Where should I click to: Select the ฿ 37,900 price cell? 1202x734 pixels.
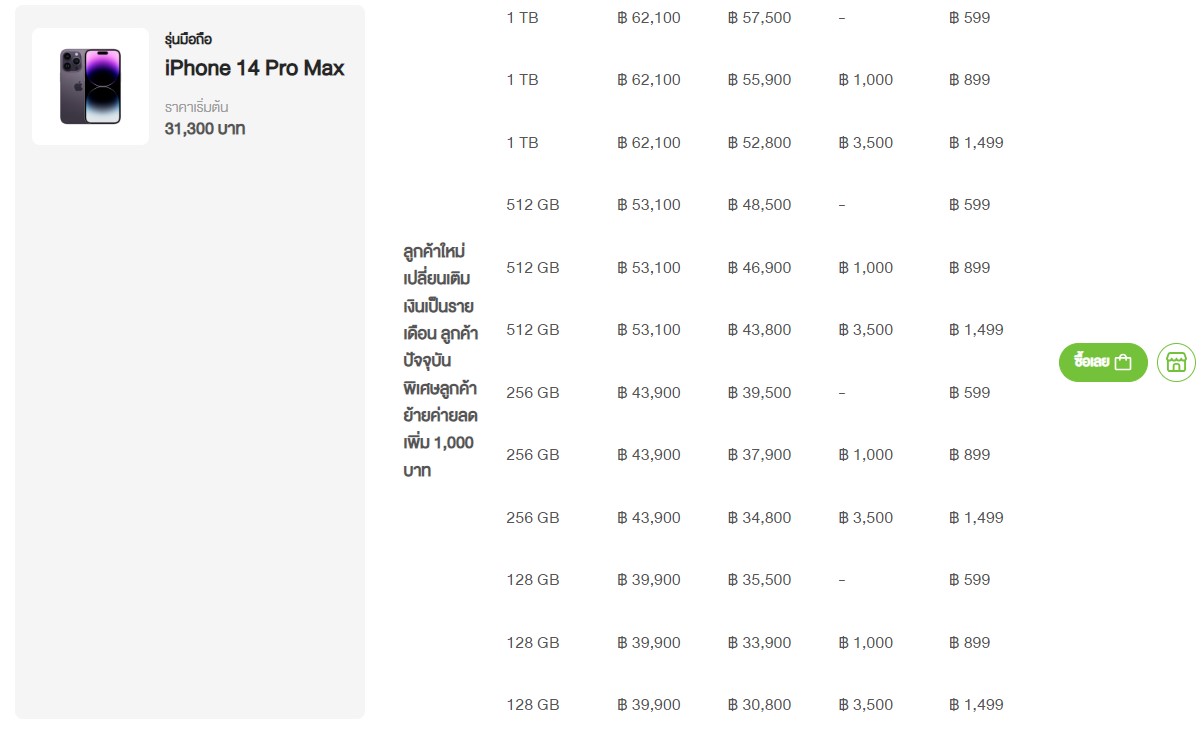(x=759, y=455)
